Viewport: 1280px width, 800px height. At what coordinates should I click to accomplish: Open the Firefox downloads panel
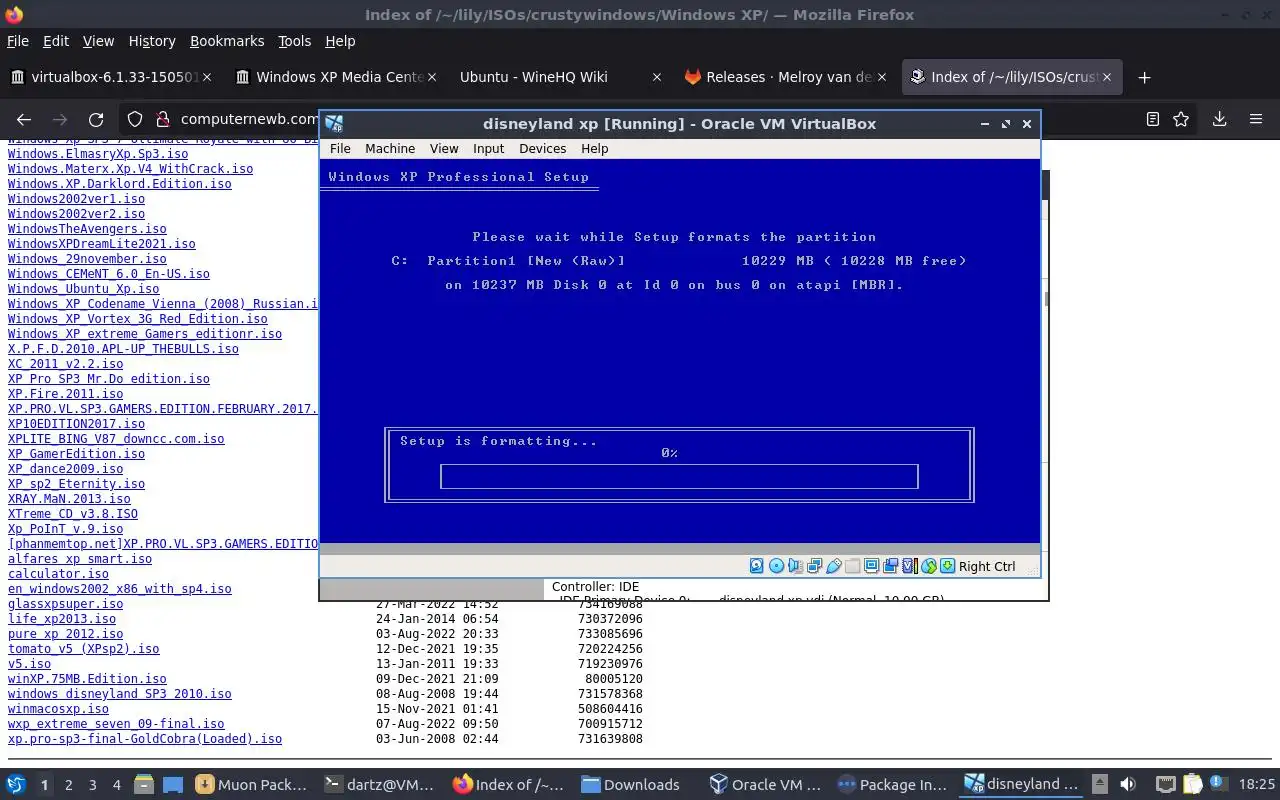pos(1219,119)
